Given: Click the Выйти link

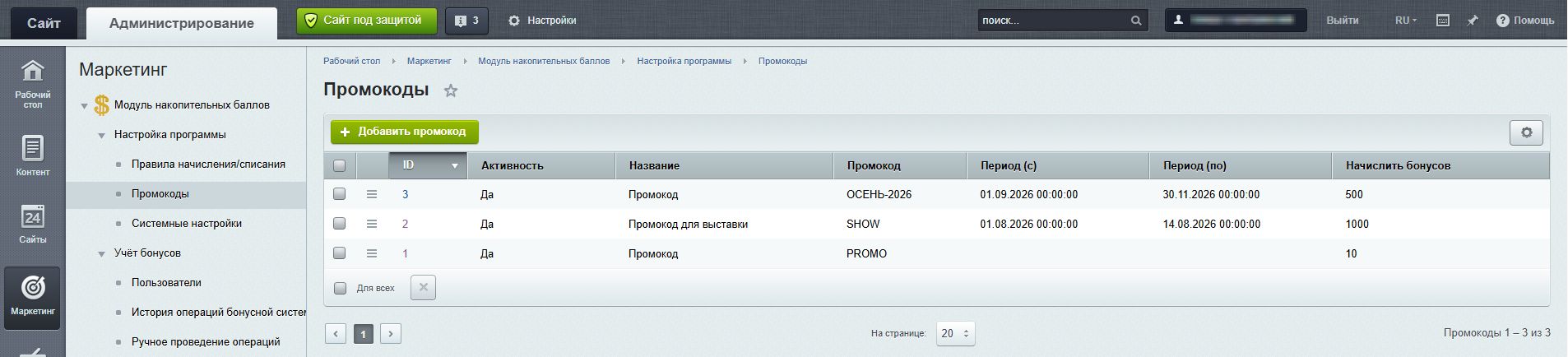Looking at the screenshot, I should [1343, 21].
